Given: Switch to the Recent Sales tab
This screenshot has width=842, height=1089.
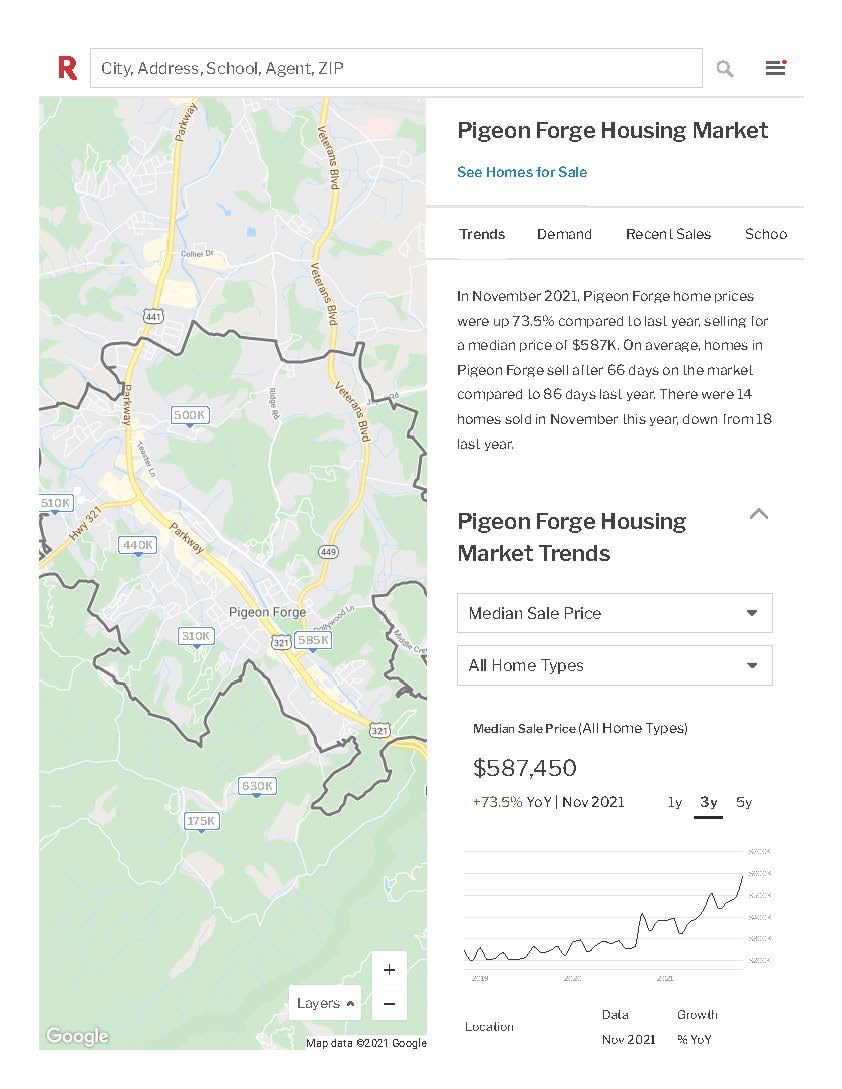Looking at the screenshot, I should coord(668,234).
